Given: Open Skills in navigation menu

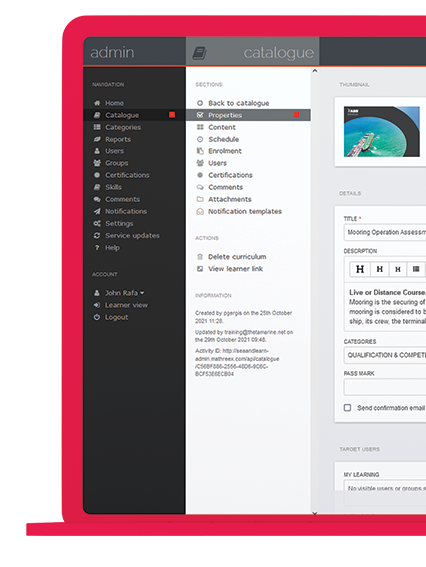Looking at the screenshot, I should [113, 187].
